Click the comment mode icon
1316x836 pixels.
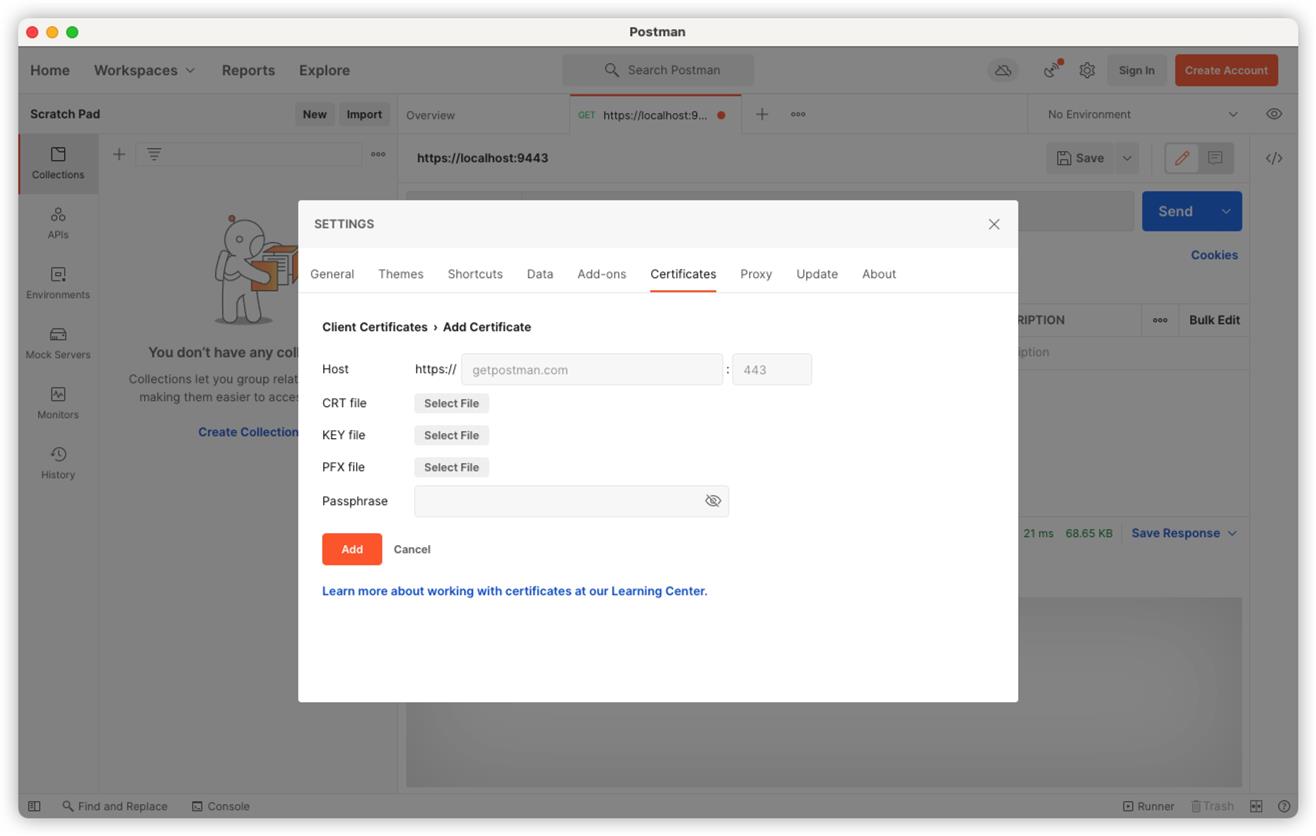coord(1215,158)
